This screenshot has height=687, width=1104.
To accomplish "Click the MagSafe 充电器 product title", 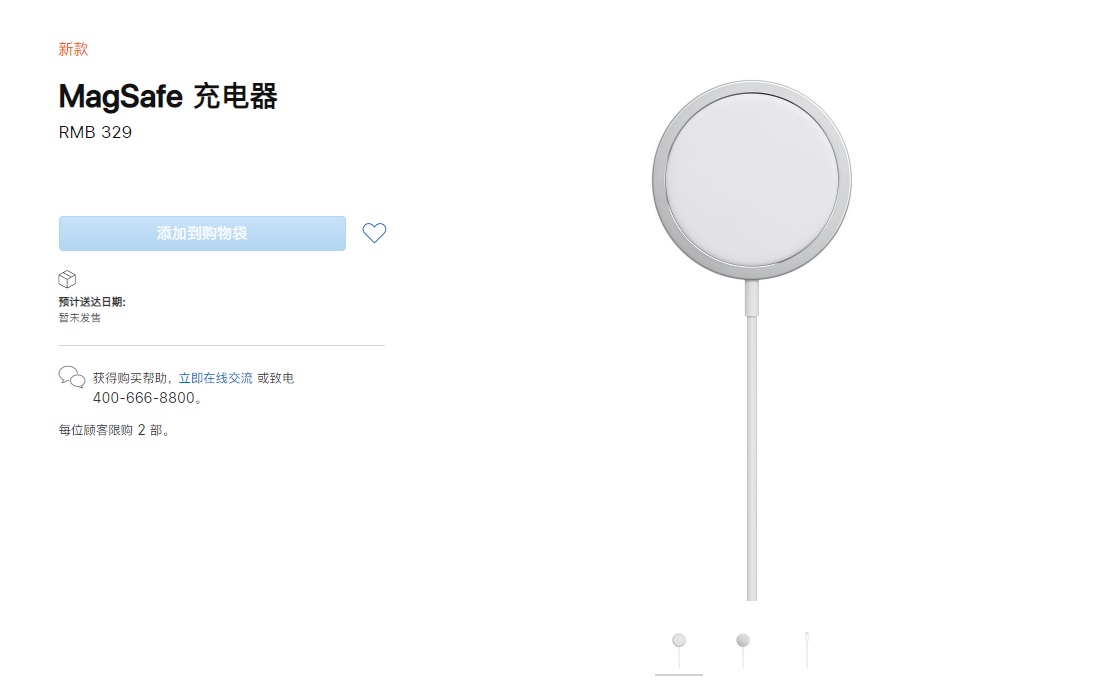I will click(x=168, y=97).
